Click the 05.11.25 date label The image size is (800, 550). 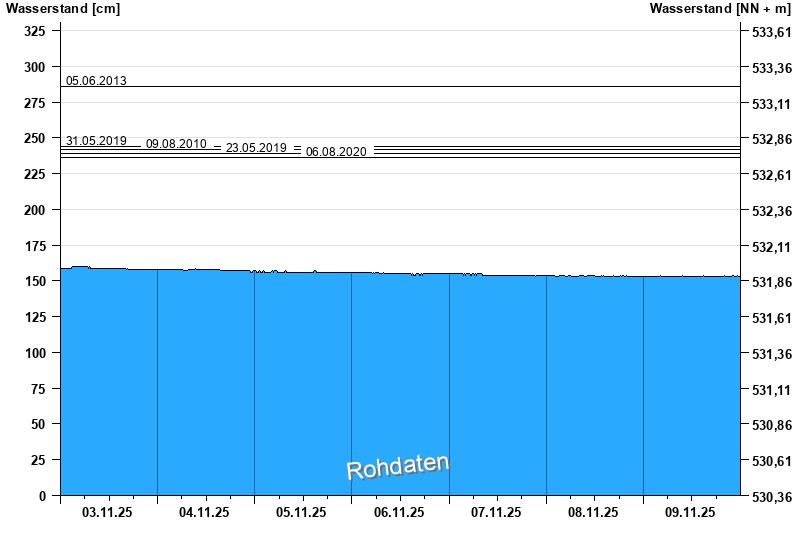tap(301, 512)
